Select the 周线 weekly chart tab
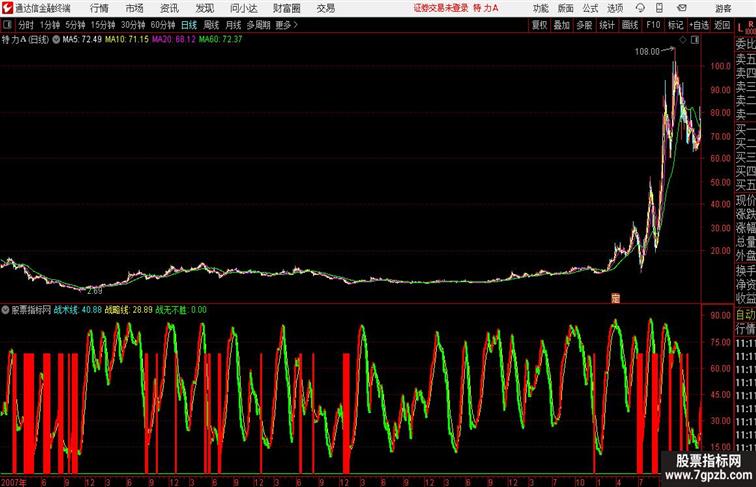Image resolution: width=756 pixels, height=487 pixels. pos(211,25)
